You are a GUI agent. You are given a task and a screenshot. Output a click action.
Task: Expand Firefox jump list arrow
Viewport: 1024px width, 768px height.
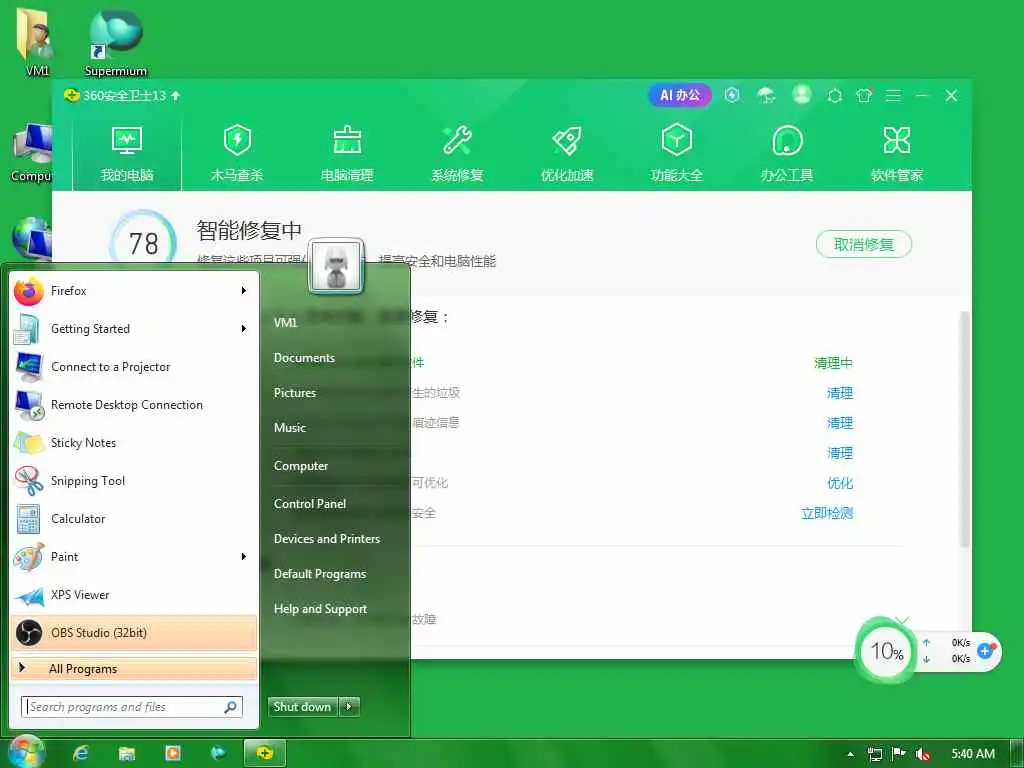coord(244,291)
